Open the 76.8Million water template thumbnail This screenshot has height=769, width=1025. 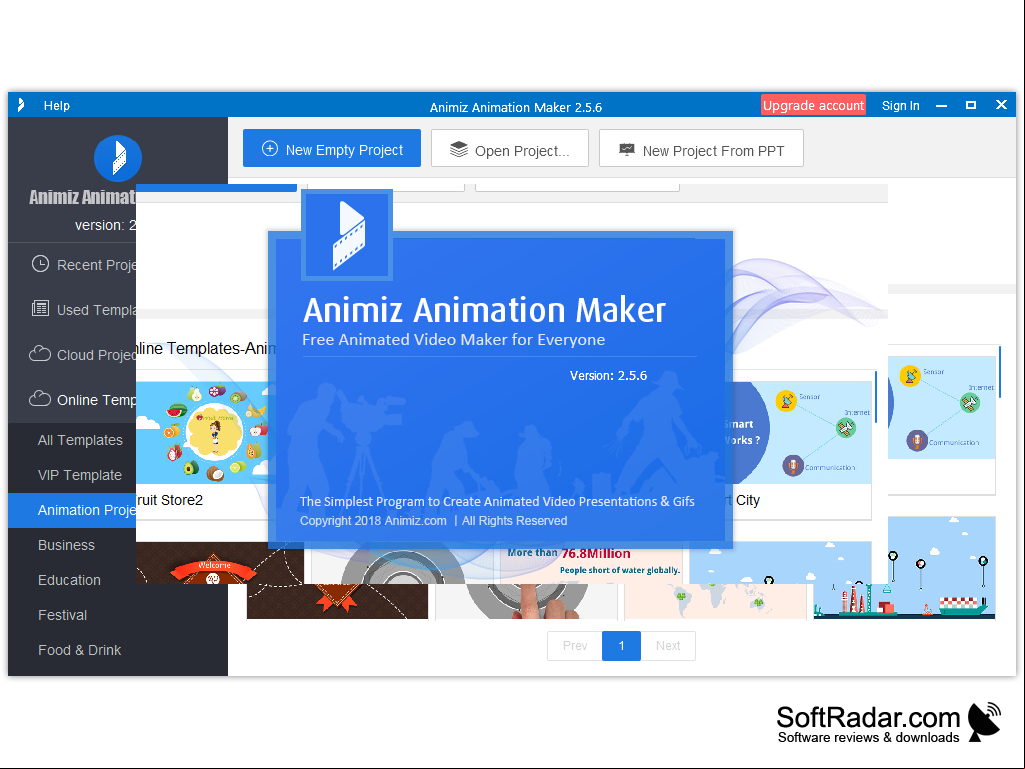tap(594, 562)
